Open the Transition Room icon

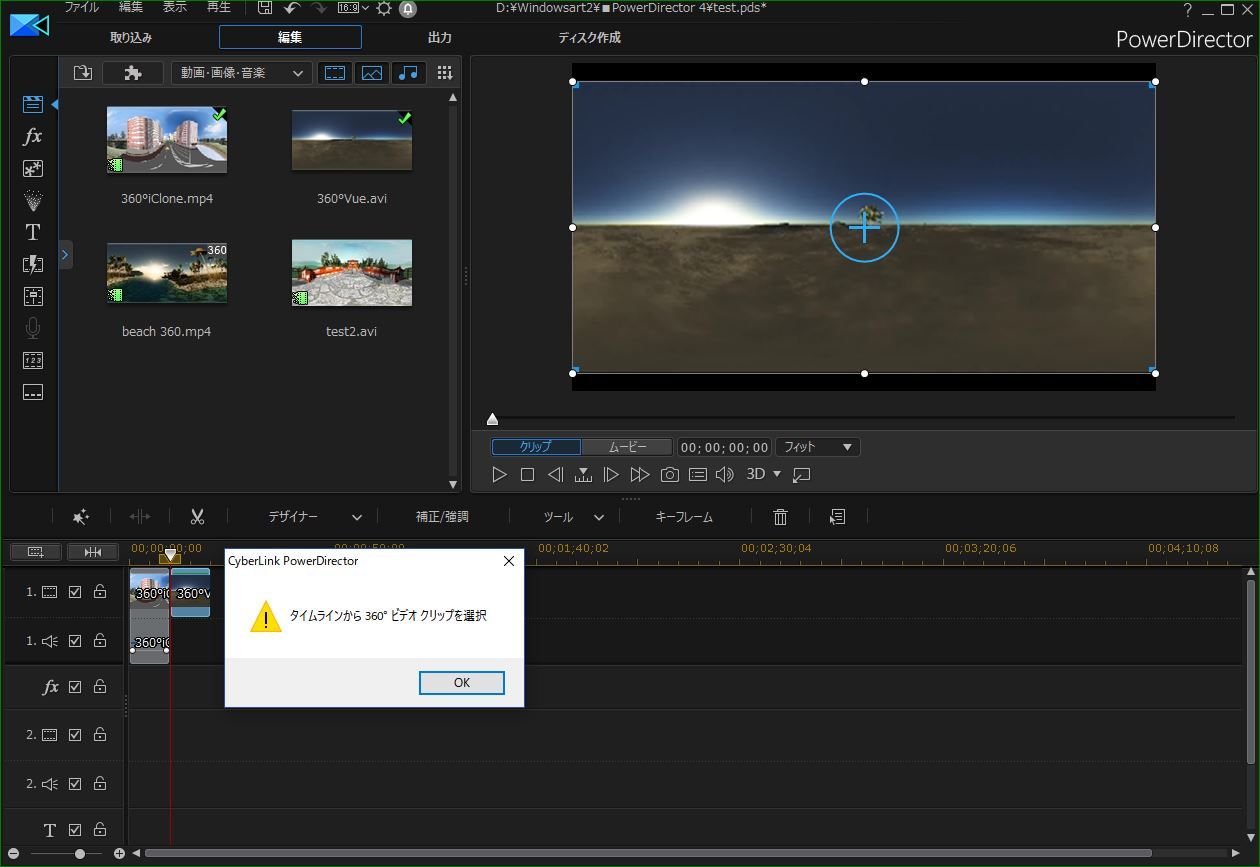(33, 264)
